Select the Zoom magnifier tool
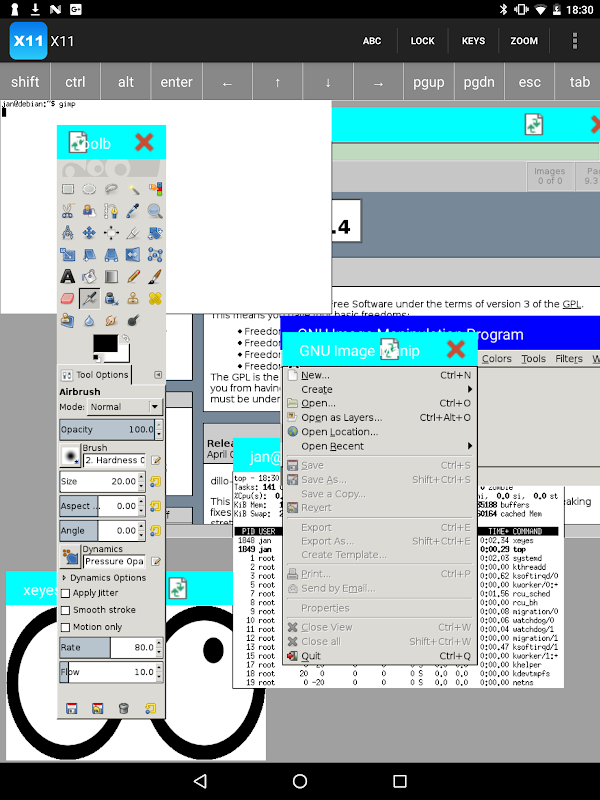 [155, 211]
